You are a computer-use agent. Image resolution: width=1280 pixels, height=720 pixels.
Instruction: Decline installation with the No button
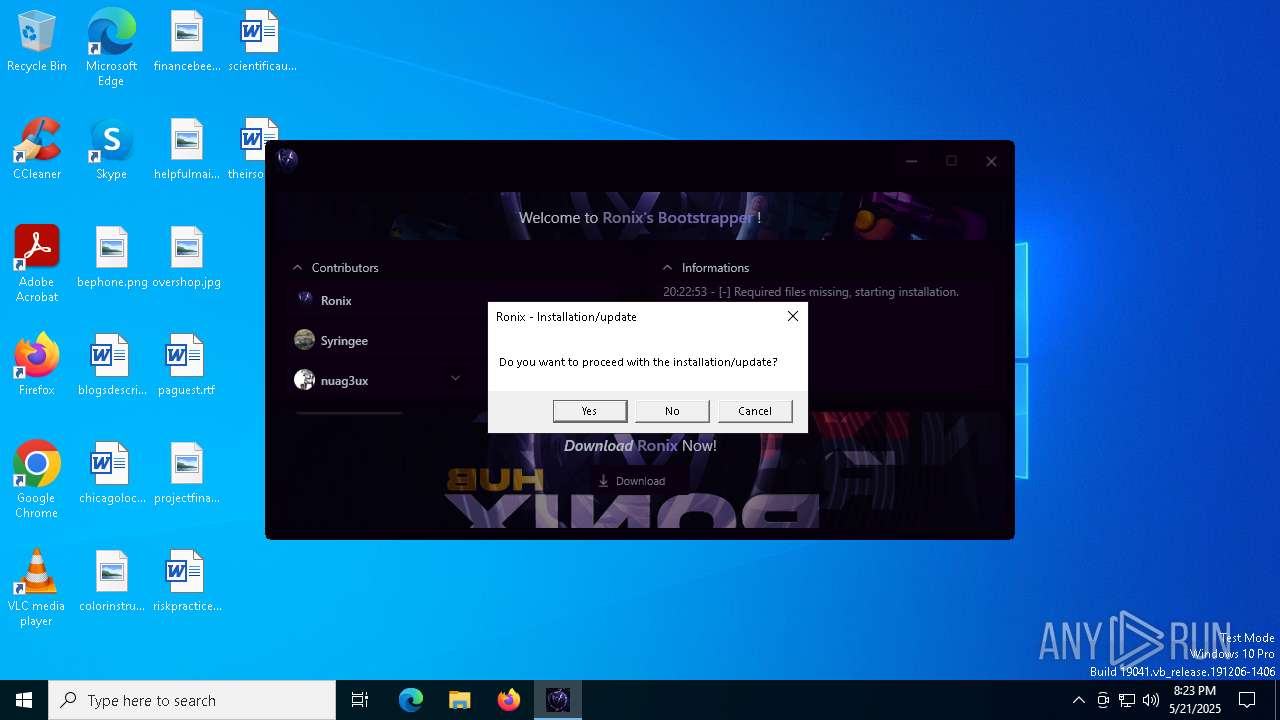pos(672,411)
